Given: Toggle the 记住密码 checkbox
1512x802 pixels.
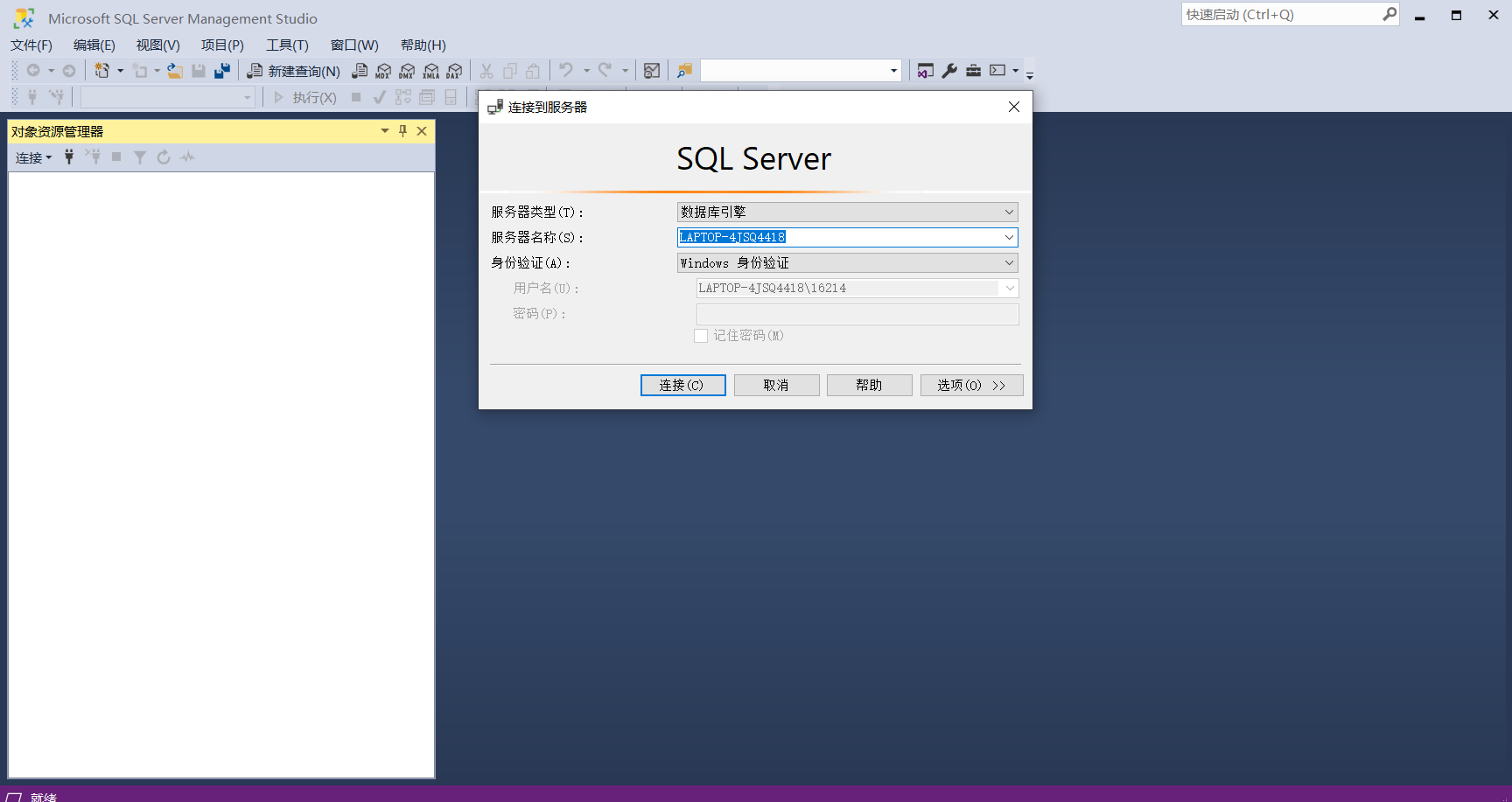Looking at the screenshot, I should [701, 336].
